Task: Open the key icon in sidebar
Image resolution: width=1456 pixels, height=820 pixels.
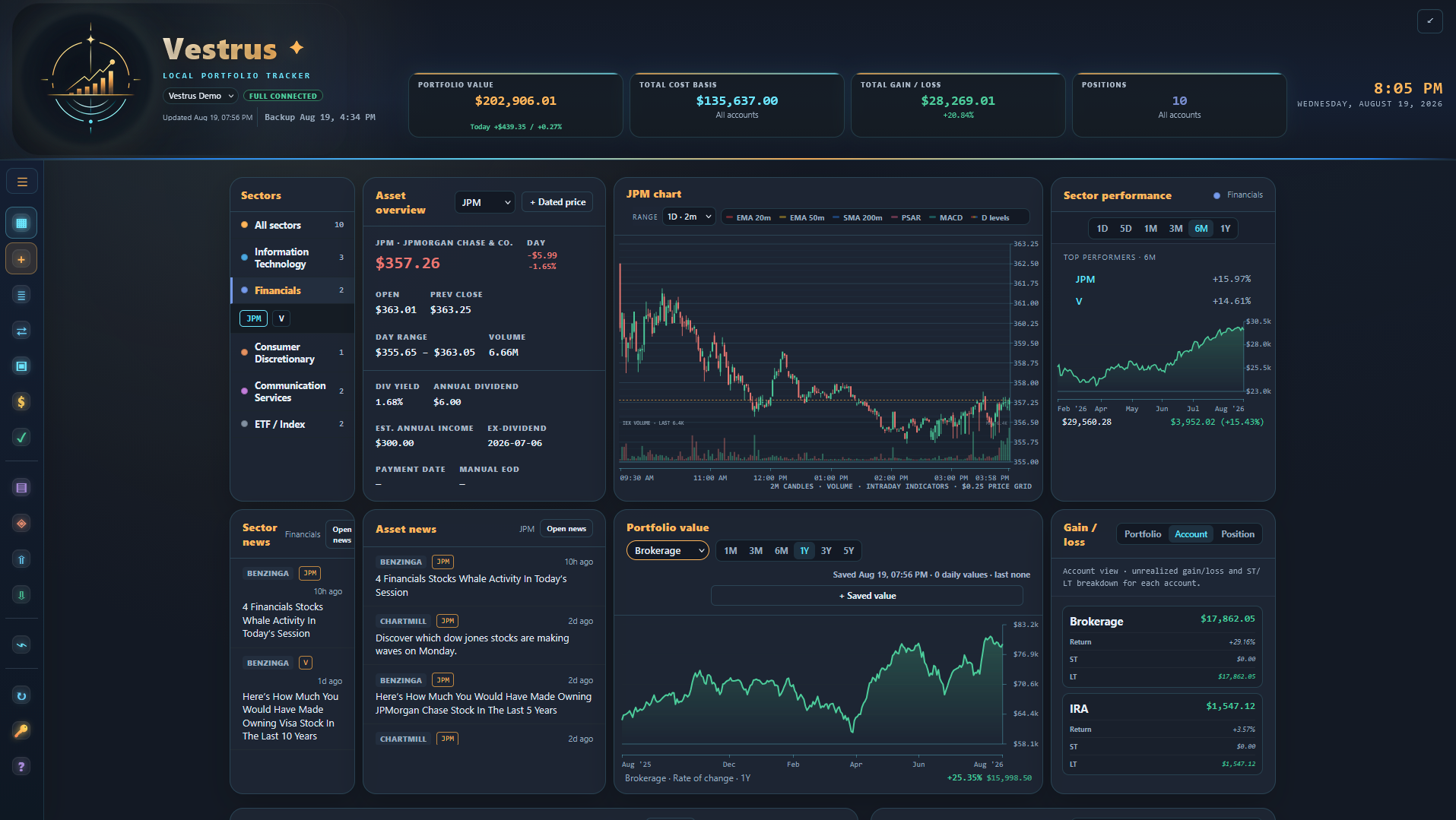Action: (x=21, y=731)
